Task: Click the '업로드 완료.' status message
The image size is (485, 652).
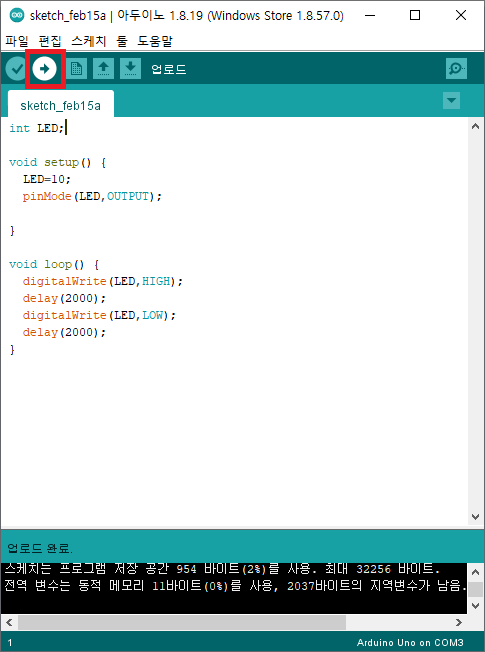Action: click(40, 548)
